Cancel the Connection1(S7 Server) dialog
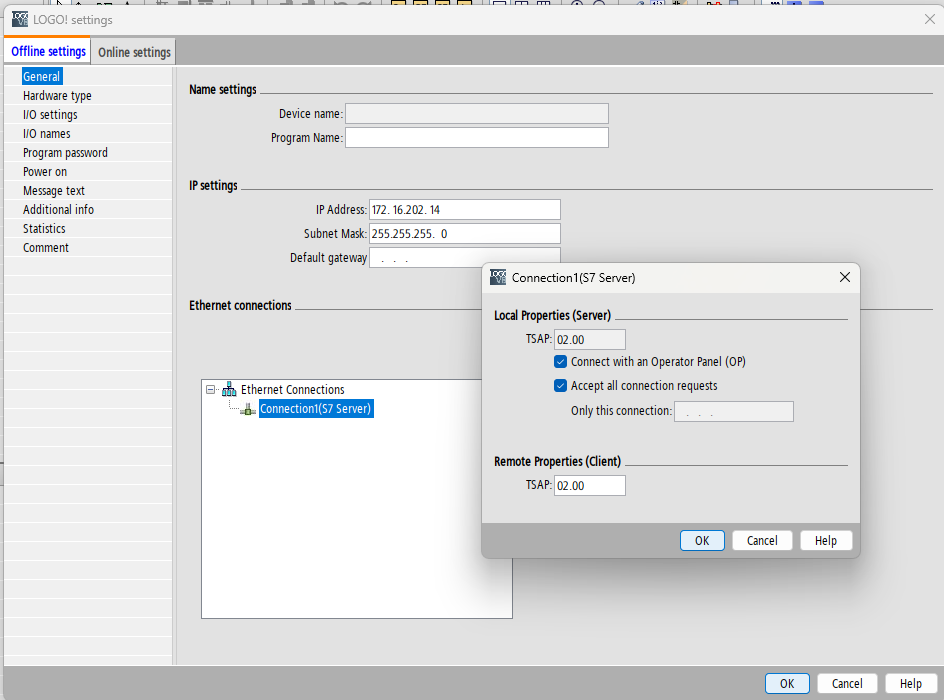The height and width of the screenshot is (700, 944). (x=762, y=540)
